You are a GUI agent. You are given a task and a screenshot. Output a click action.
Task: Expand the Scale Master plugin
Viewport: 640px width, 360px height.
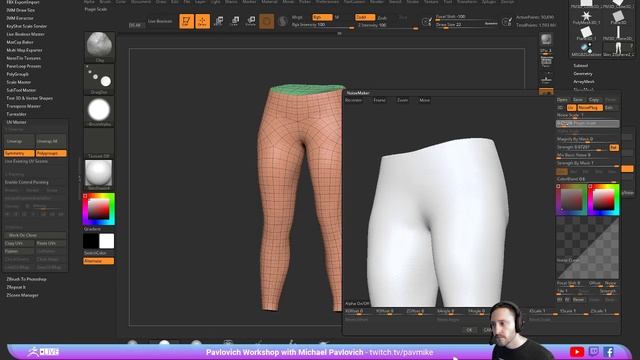point(18,82)
